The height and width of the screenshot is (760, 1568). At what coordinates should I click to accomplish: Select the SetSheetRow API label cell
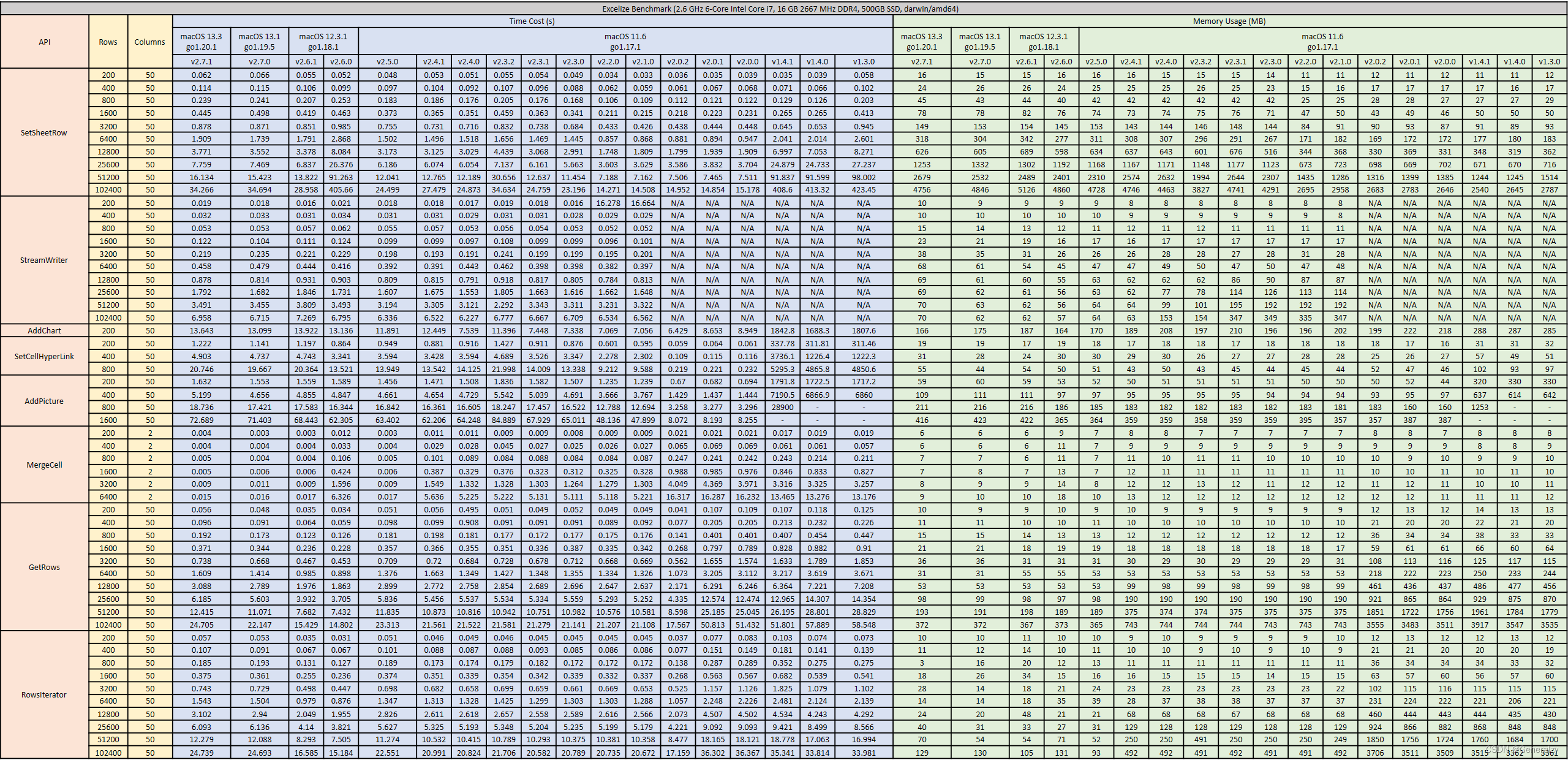(44, 132)
